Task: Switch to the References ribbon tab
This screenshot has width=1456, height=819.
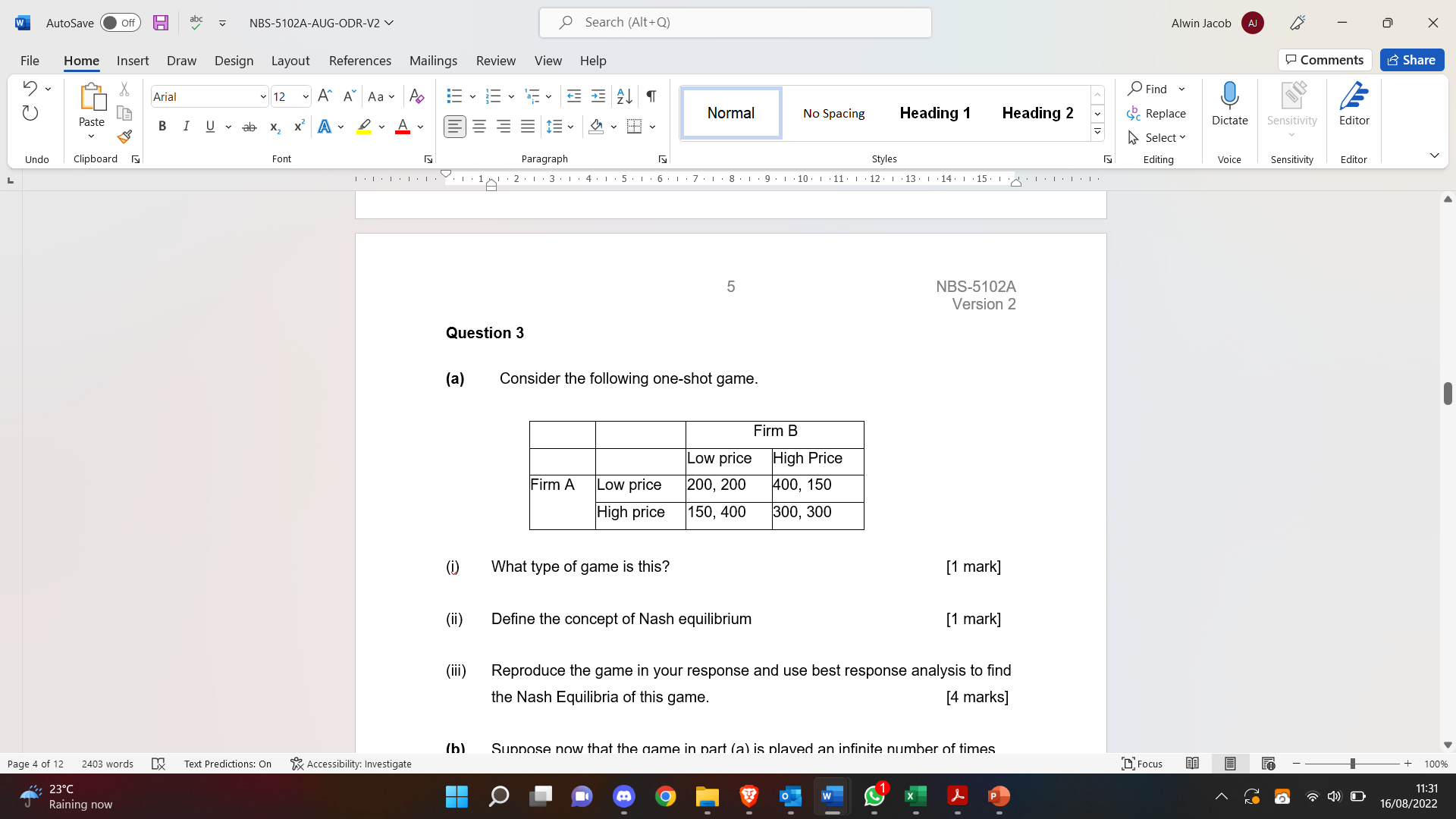Action: (x=360, y=61)
